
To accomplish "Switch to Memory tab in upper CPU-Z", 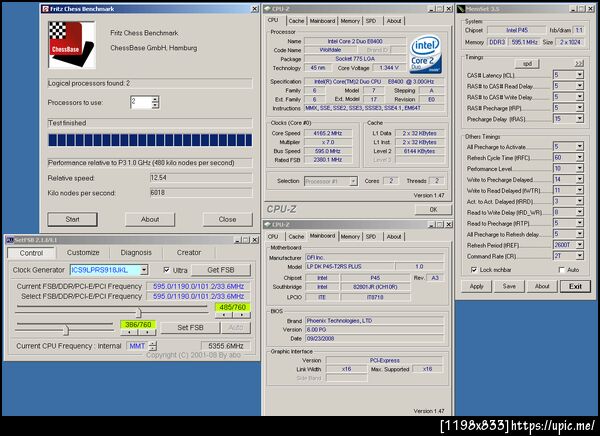I will 350,21.
